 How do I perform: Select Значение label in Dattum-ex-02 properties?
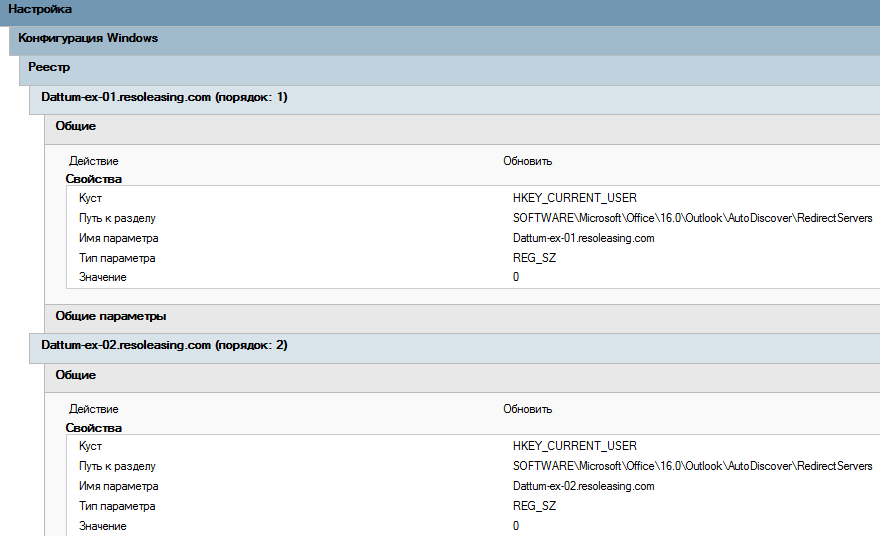[x=103, y=526]
